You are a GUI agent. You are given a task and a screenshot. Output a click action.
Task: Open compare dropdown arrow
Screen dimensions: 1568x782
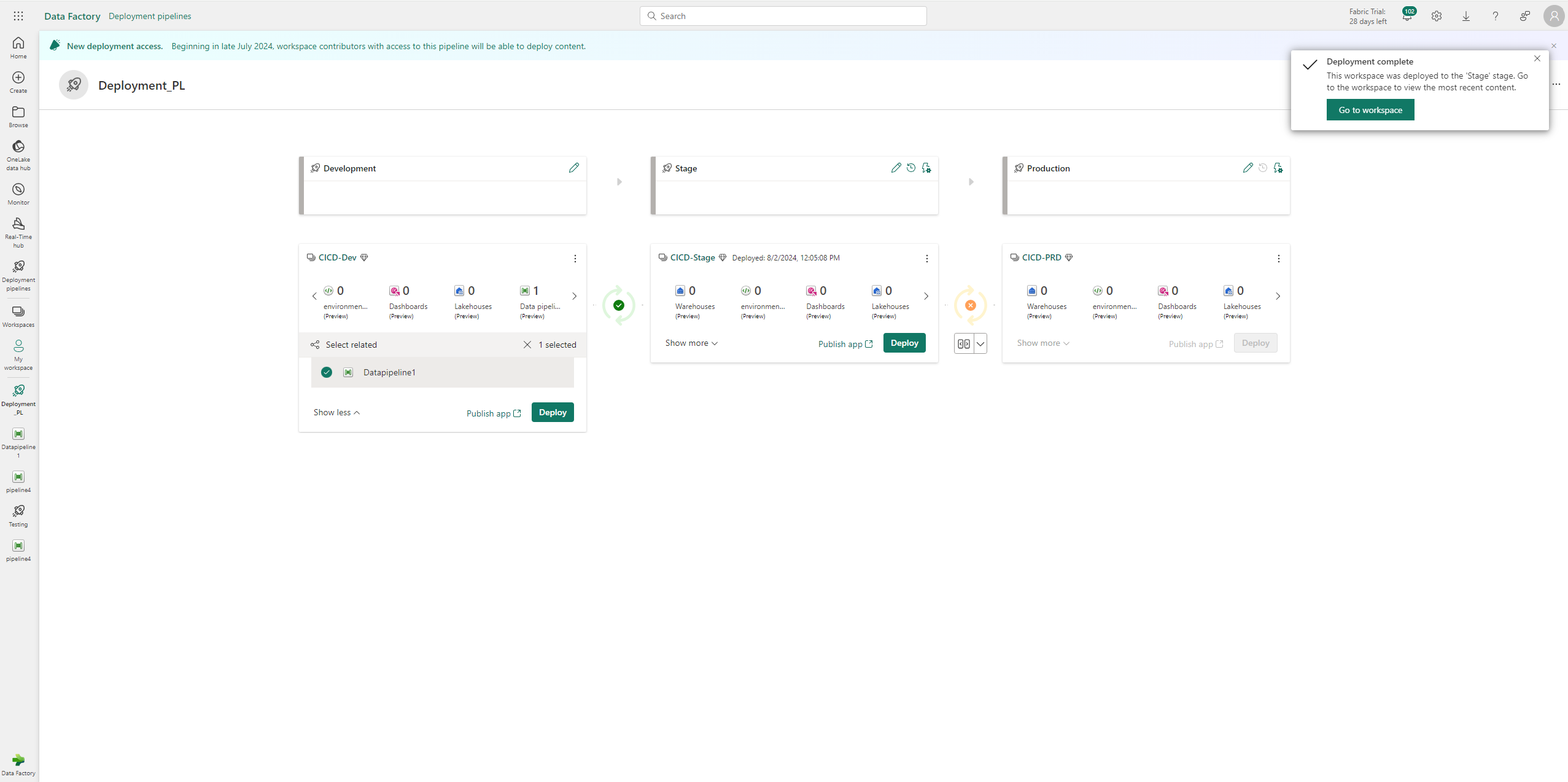980,344
